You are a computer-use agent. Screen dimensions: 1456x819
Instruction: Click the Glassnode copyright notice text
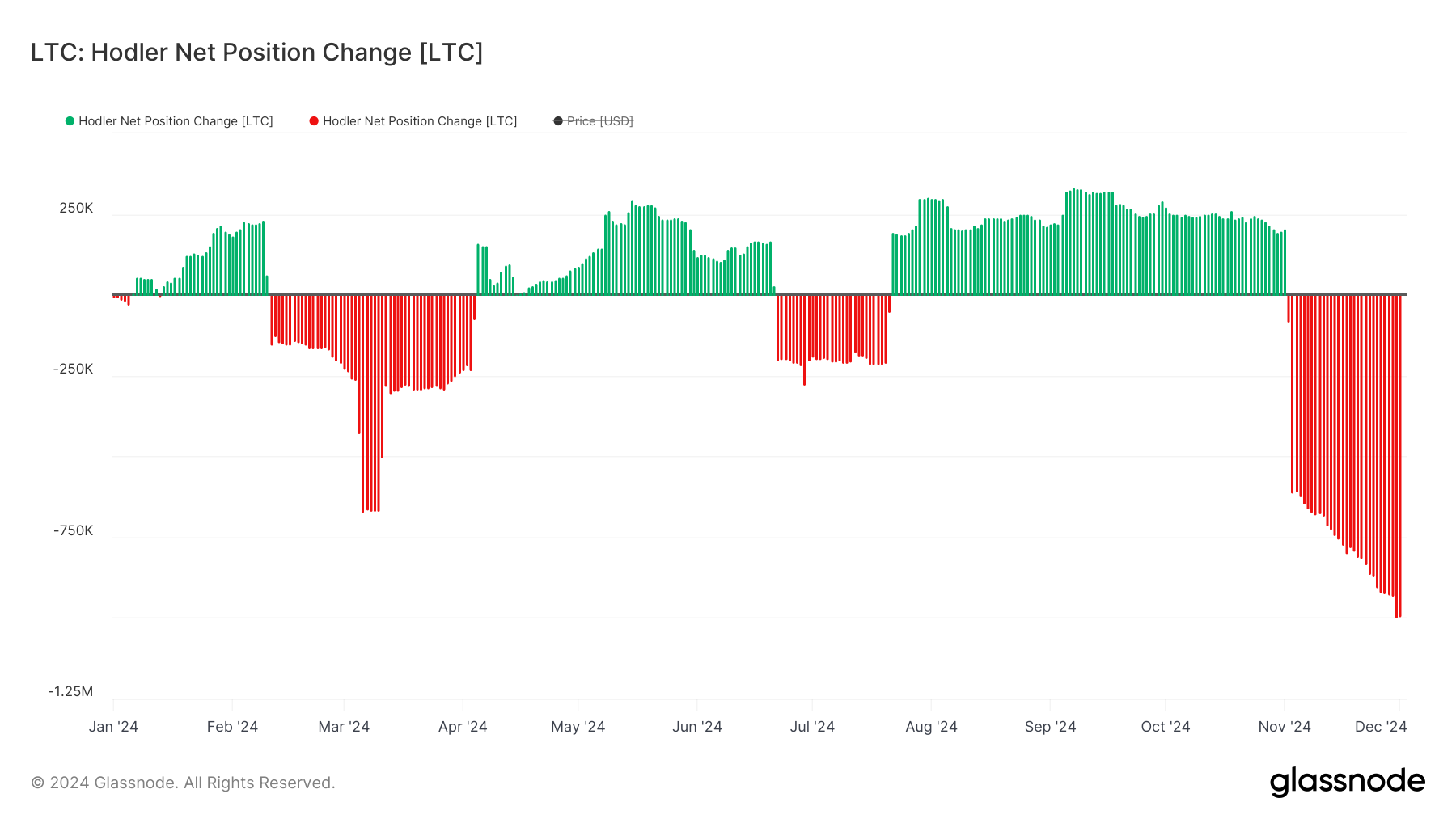pyautogui.click(x=183, y=783)
